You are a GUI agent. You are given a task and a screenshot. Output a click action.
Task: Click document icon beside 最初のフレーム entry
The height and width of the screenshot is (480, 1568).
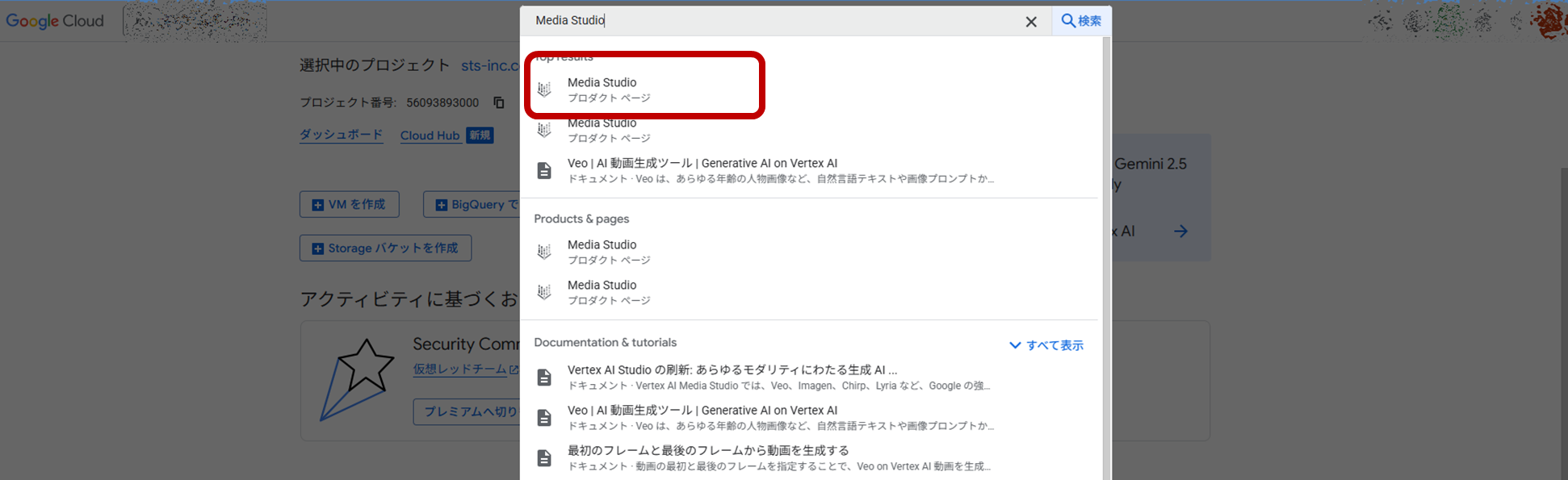(545, 458)
